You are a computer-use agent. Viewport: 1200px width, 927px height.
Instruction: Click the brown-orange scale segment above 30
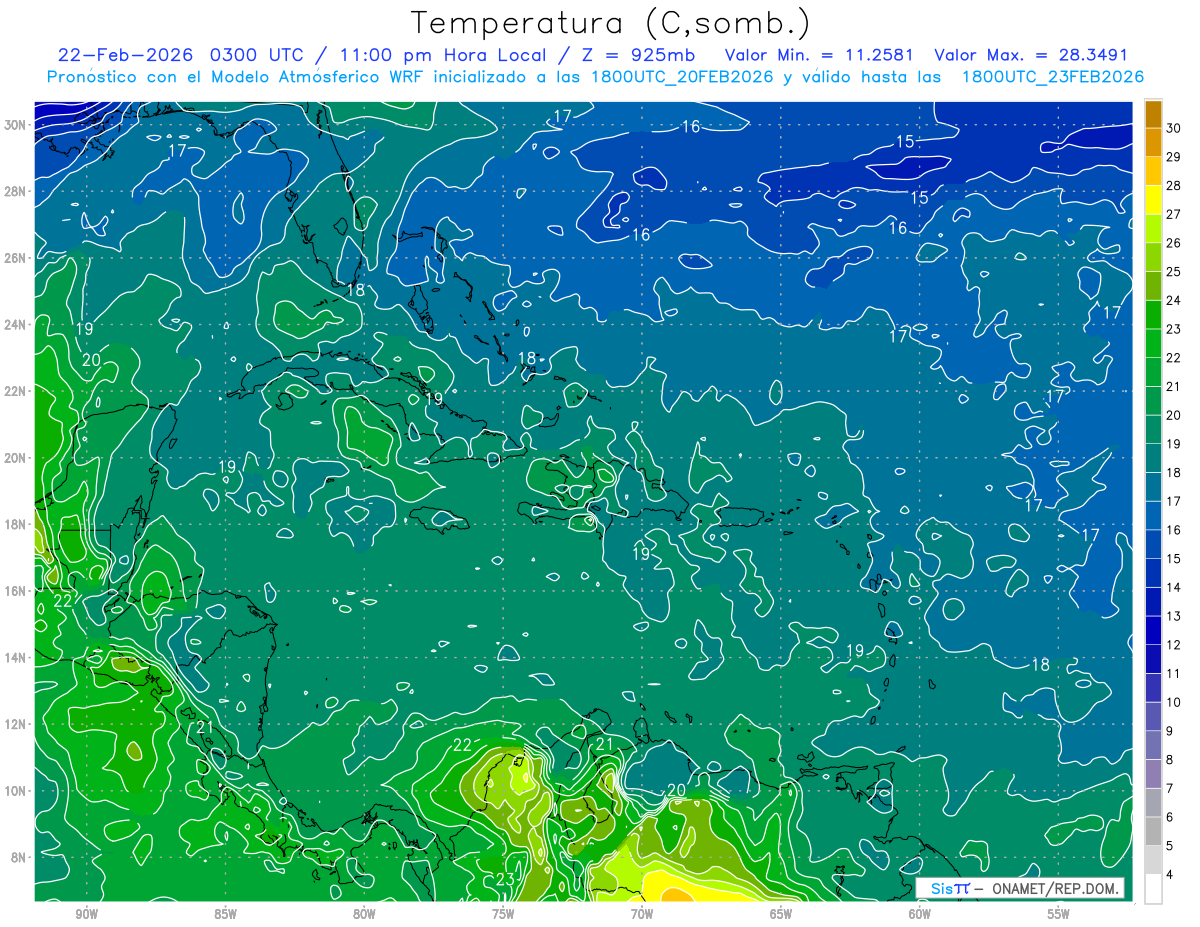[1154, 114]
